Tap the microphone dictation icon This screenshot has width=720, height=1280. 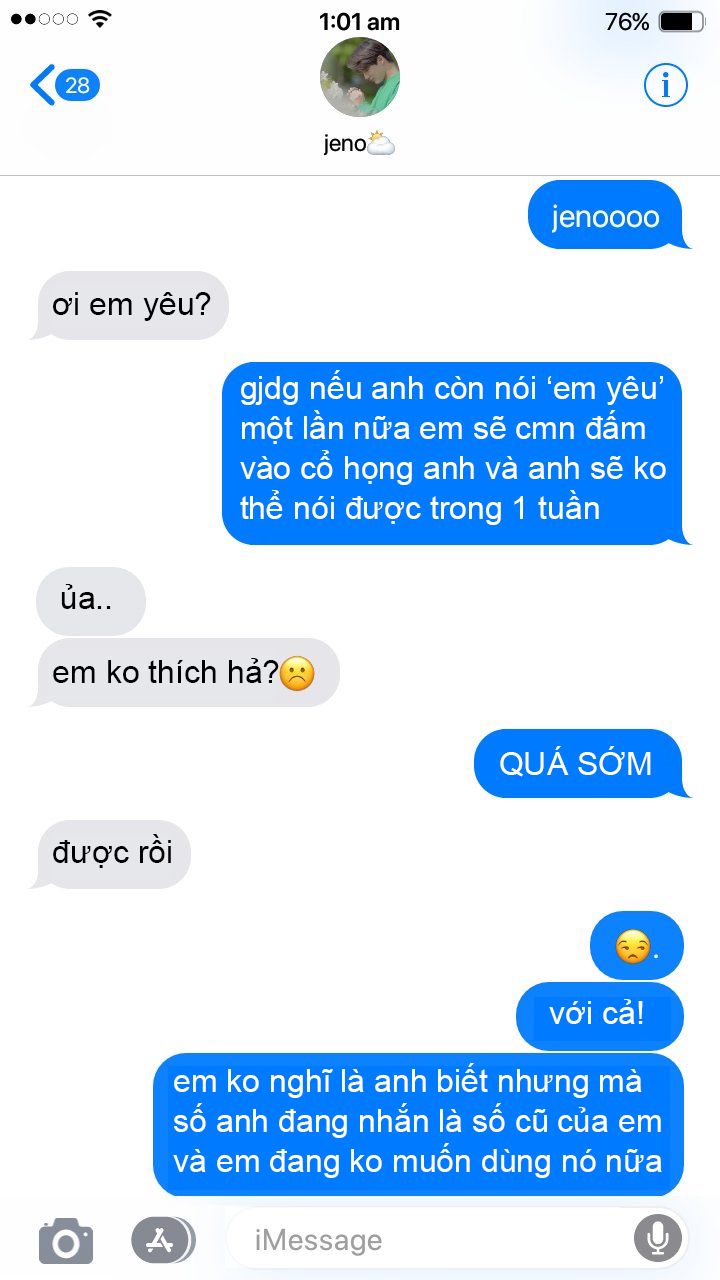pyautogui.click(x=657, y=1240)
